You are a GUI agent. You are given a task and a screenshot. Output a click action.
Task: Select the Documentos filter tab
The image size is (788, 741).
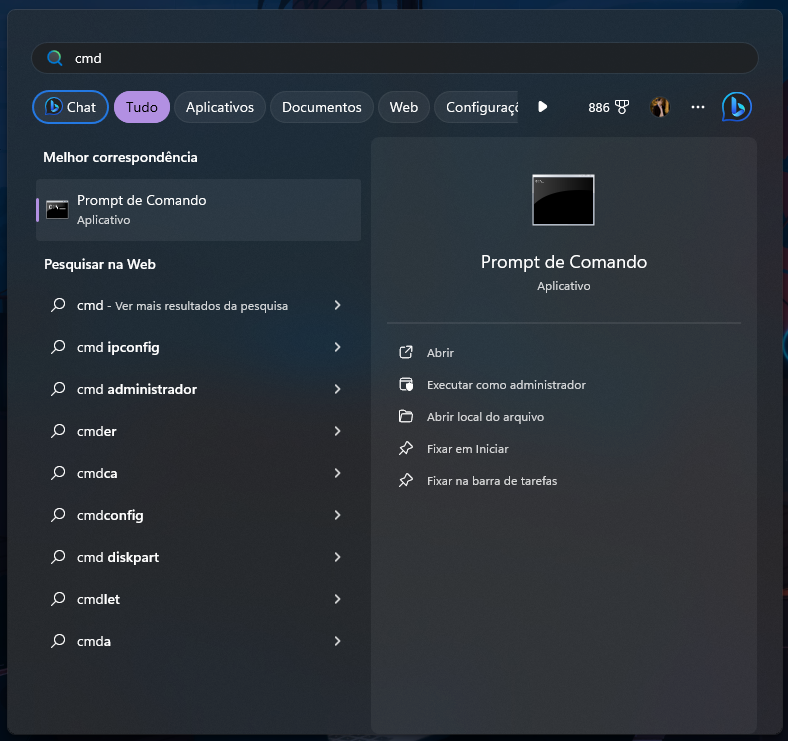click(321, 107)
